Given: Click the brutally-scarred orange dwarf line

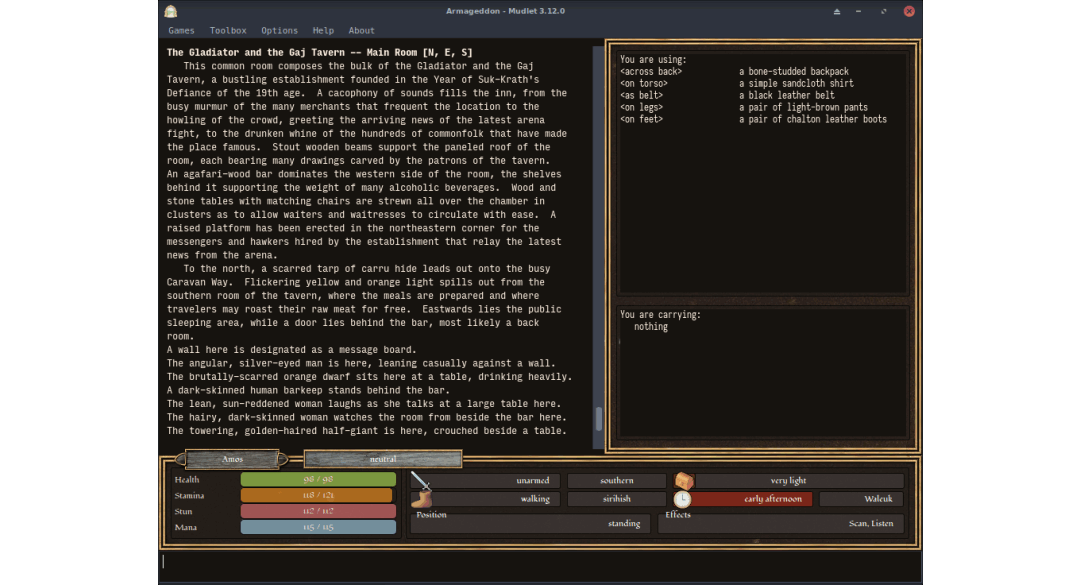Looking at the screenshot, I should (369, 376).
